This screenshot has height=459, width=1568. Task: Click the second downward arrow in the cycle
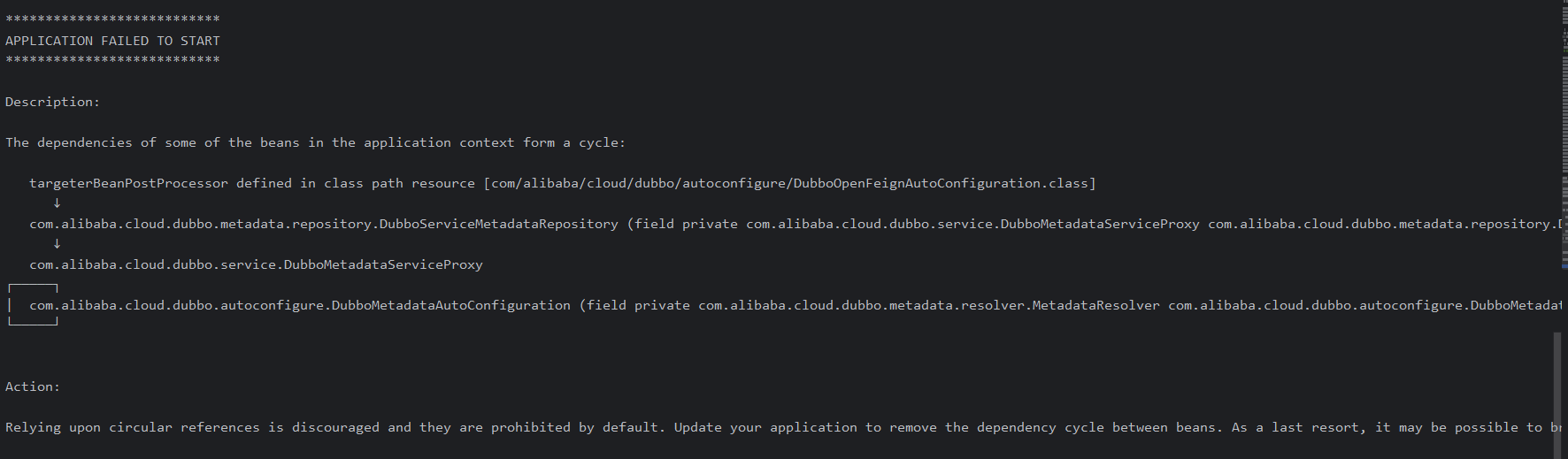tap(58, 244)
